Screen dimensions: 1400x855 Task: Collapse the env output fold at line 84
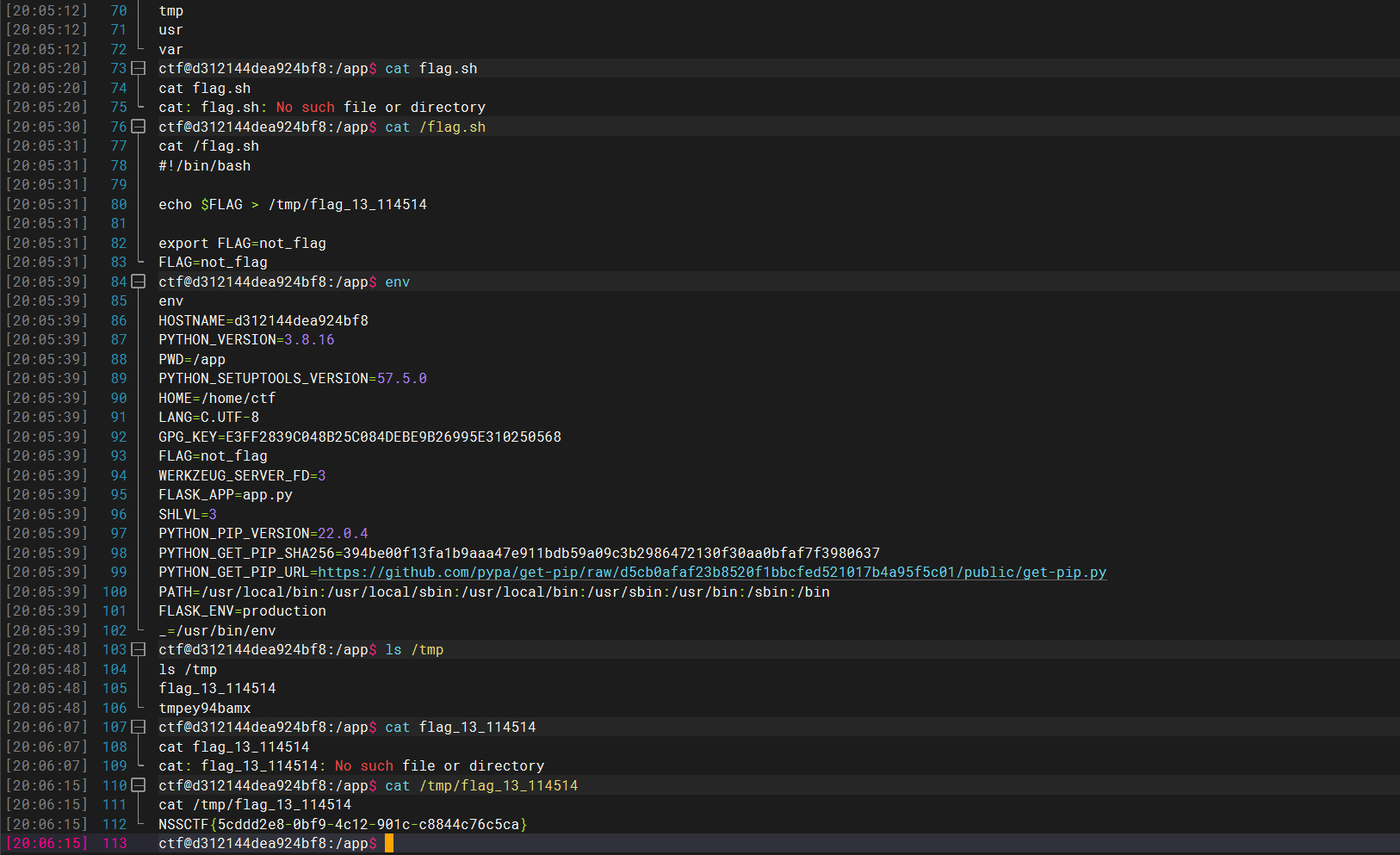(138, 282)
